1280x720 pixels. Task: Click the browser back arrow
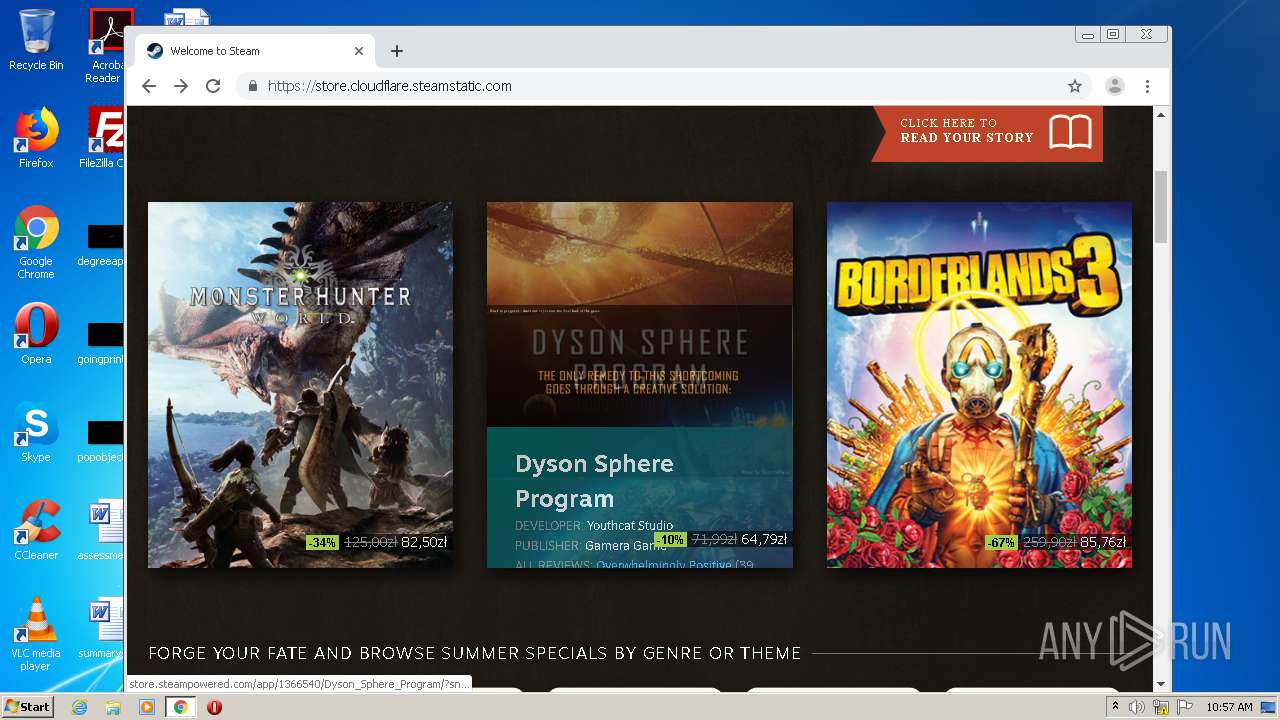149,86
